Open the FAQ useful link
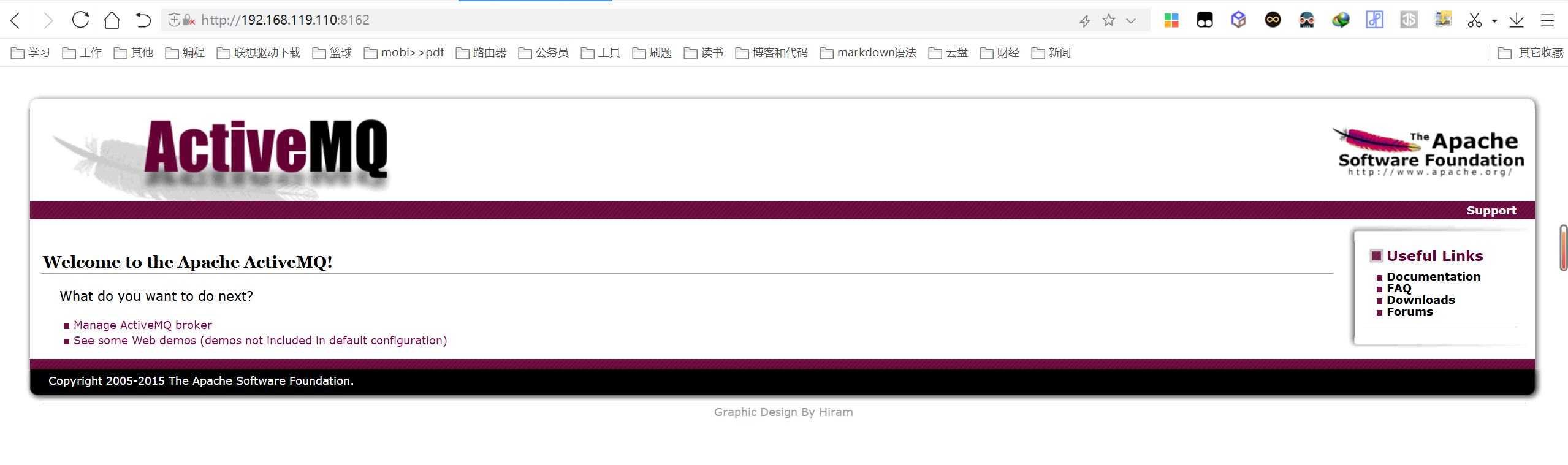Viewport: 1568px width, 465px height. tap(1399, 288)
